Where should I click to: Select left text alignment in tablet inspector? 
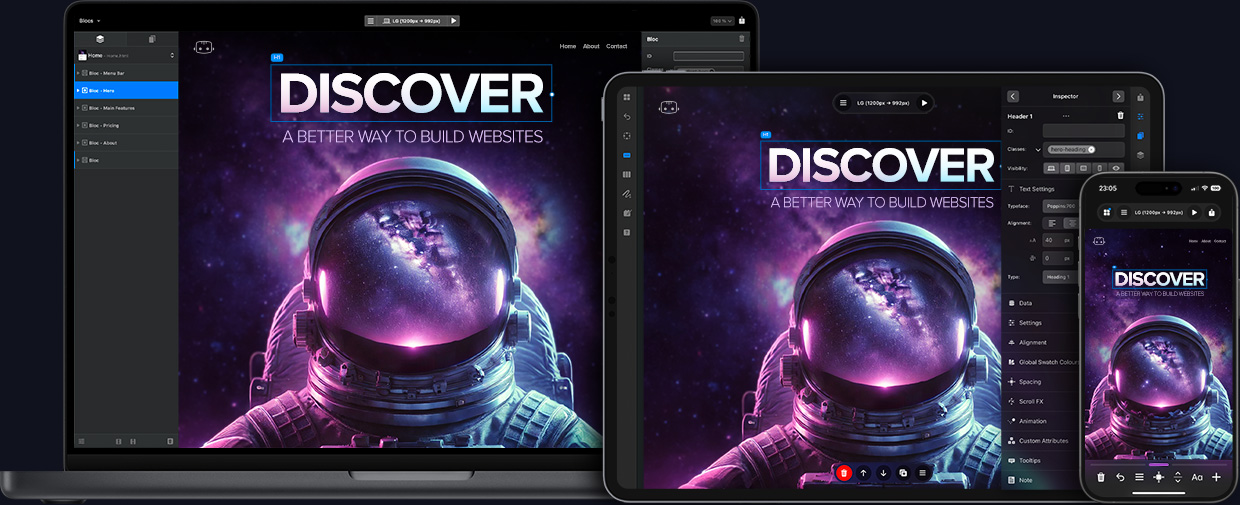(1052, 223)
